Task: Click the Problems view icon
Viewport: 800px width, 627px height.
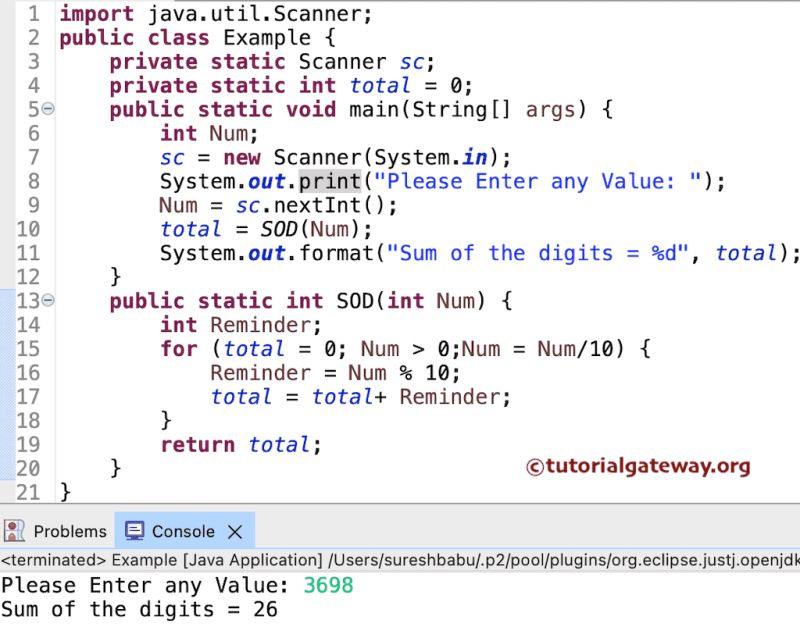Action: pos(13,531)
